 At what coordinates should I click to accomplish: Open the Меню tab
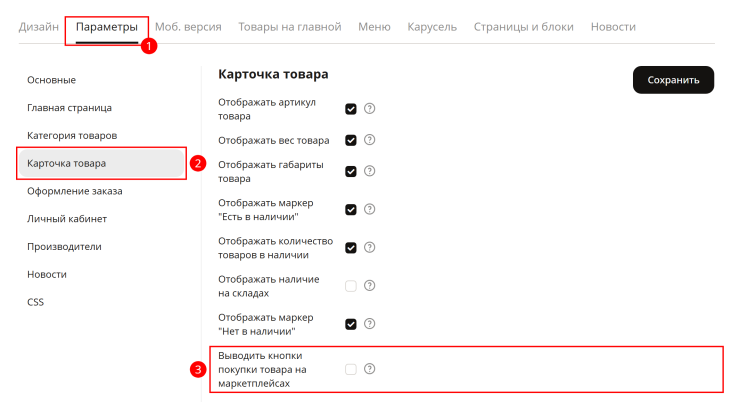click(x=374, y=27)
